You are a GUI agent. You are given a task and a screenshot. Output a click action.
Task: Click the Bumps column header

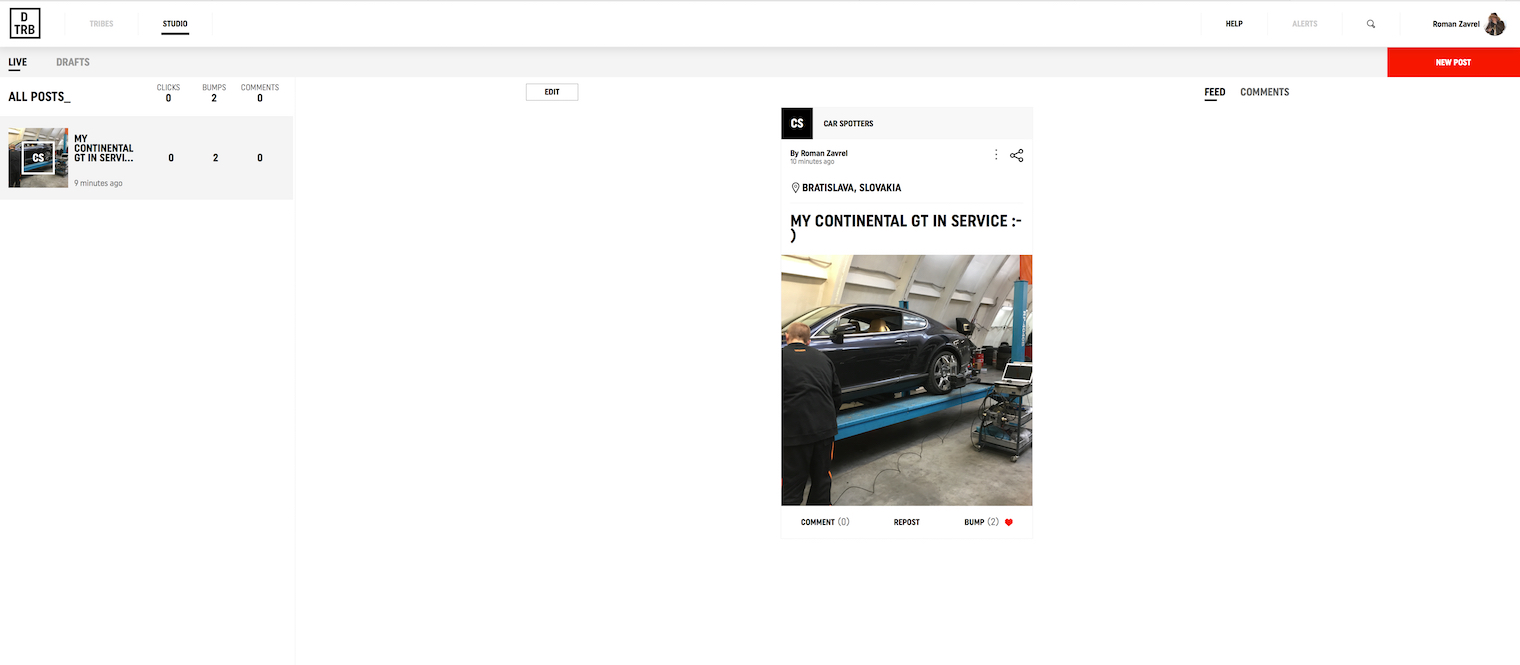tap(214, 88)
